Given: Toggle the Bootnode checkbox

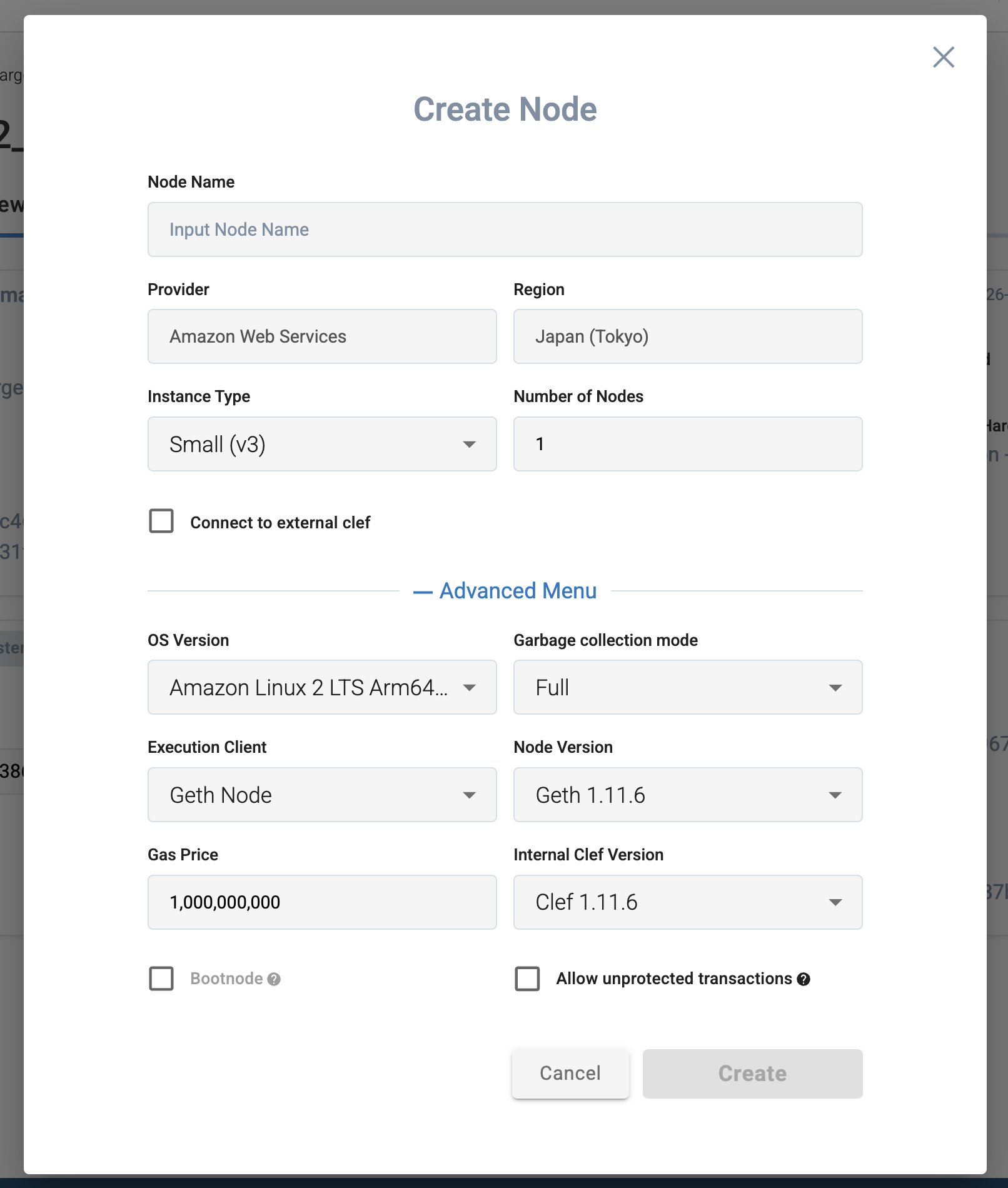Looking at the screenshot, I should [x=161, y=979].
